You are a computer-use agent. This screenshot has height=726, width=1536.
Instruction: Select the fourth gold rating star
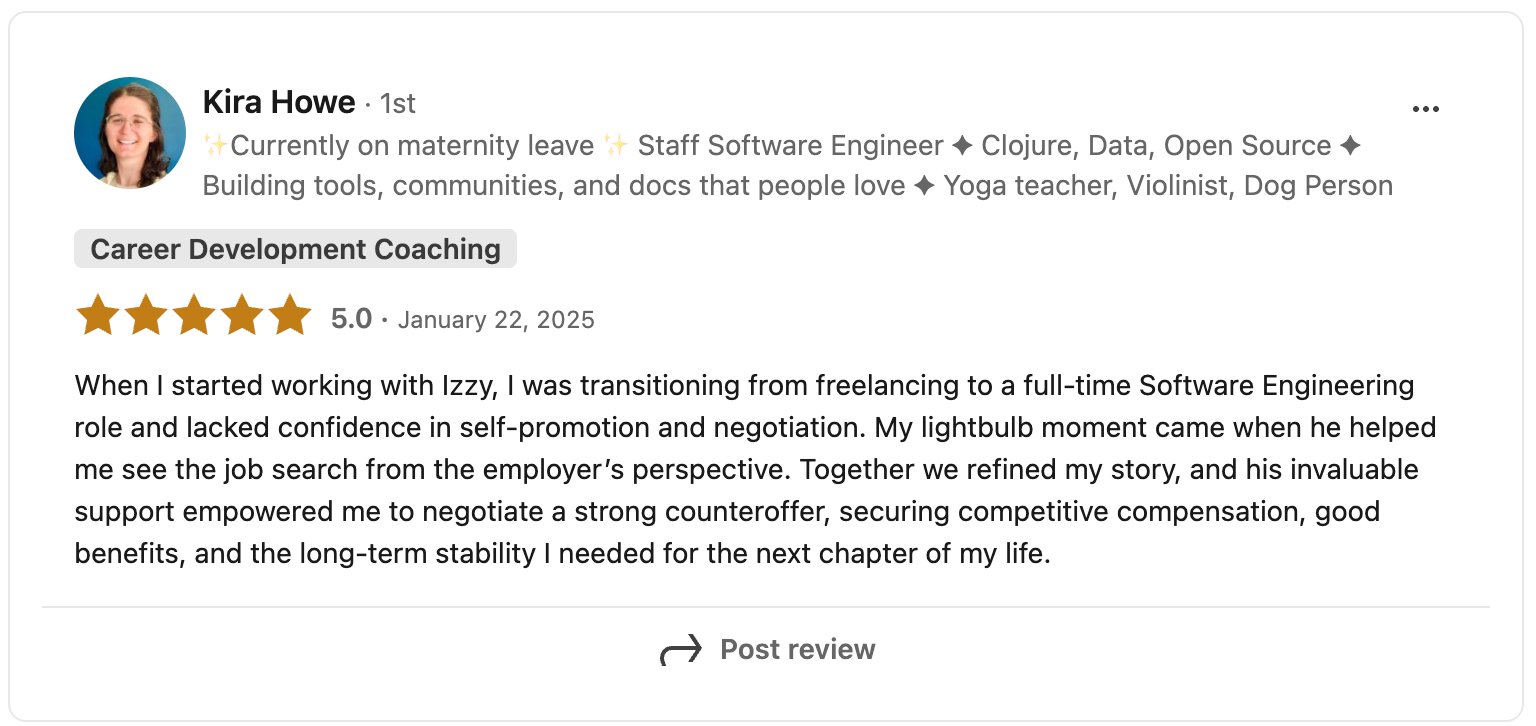pos(242,315)
